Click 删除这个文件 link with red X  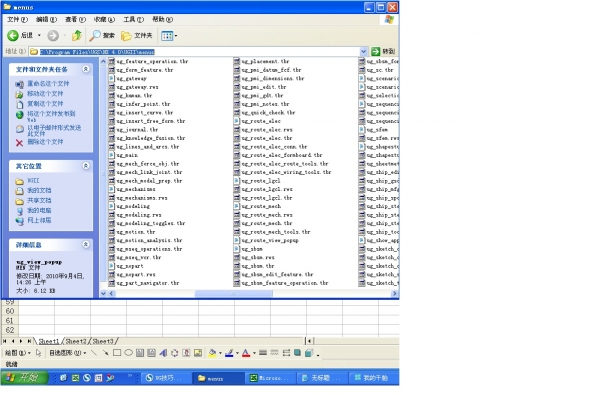point(45,142)
